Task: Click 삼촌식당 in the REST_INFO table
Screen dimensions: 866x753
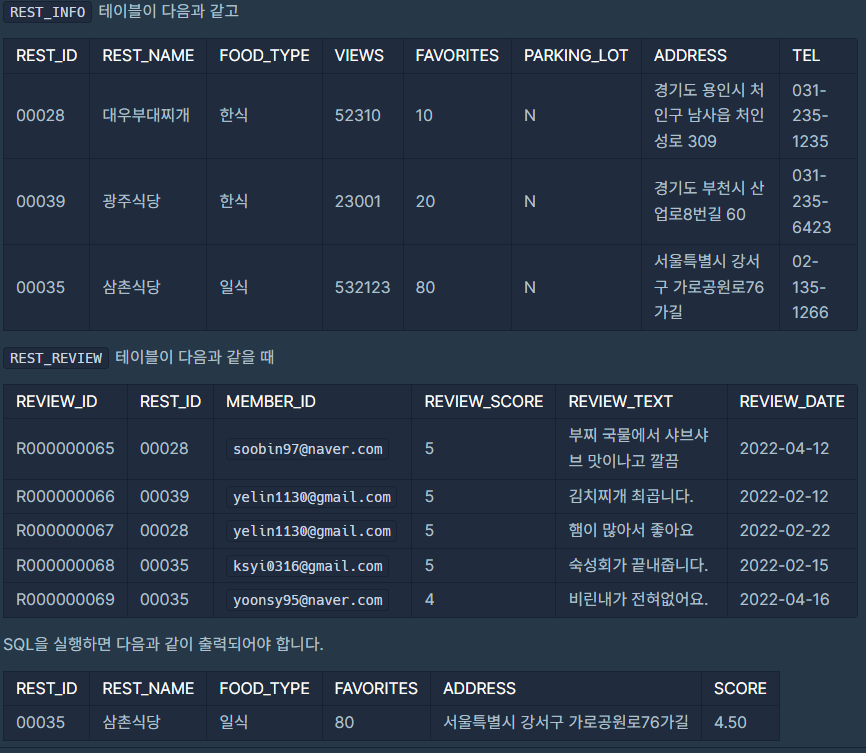Action: tap(131, 287)
